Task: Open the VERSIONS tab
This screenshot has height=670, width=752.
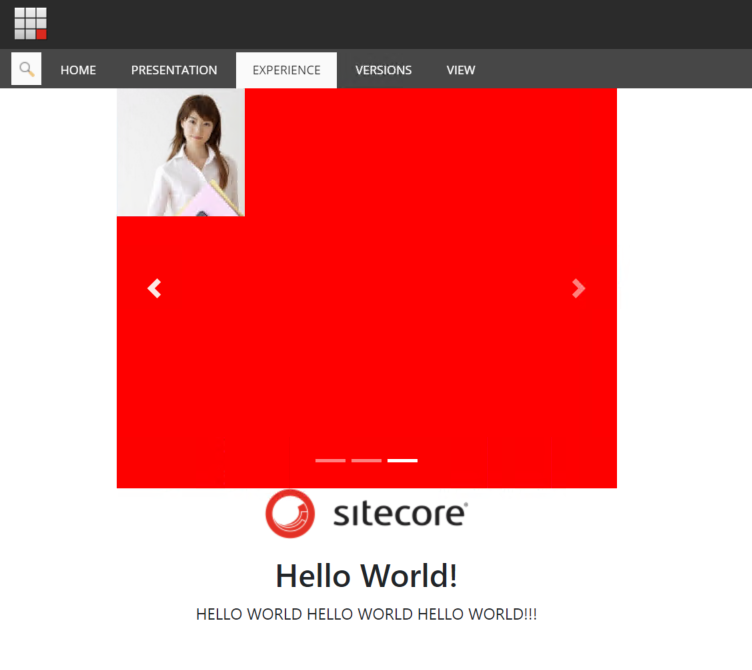Action: pos(383,70)
